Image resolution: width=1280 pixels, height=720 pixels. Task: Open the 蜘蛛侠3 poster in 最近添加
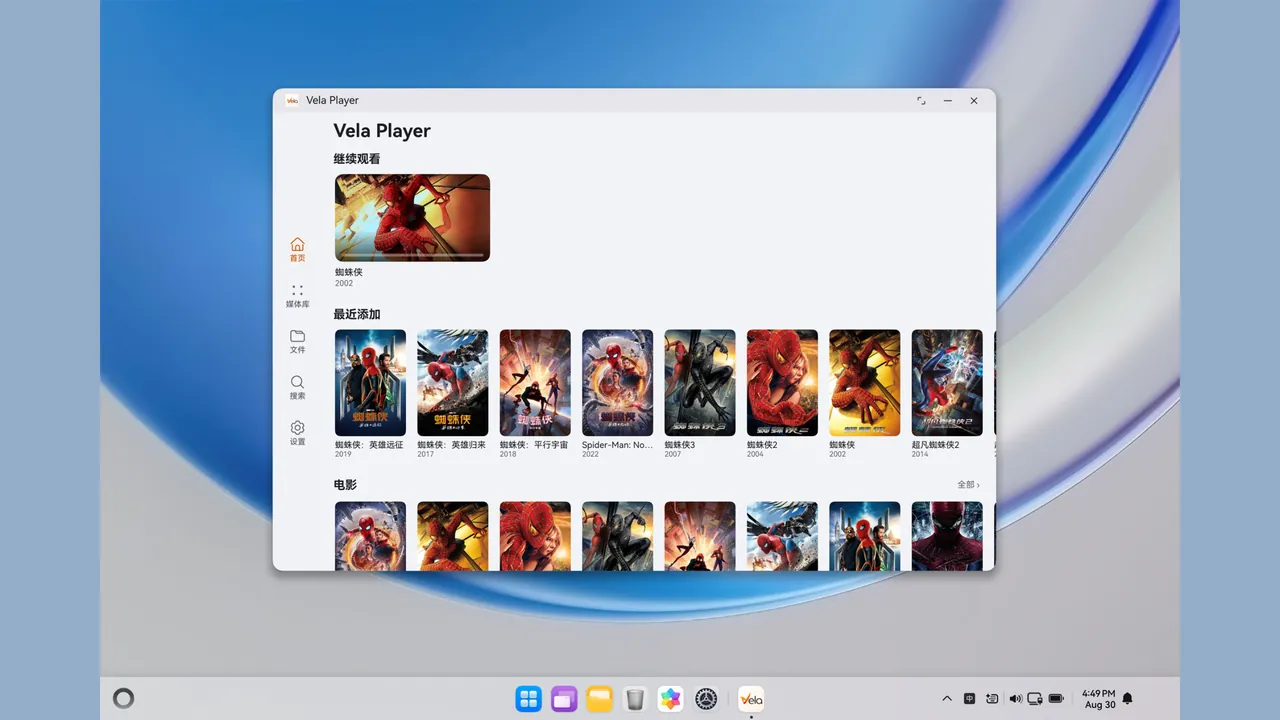tap(700, 383)
